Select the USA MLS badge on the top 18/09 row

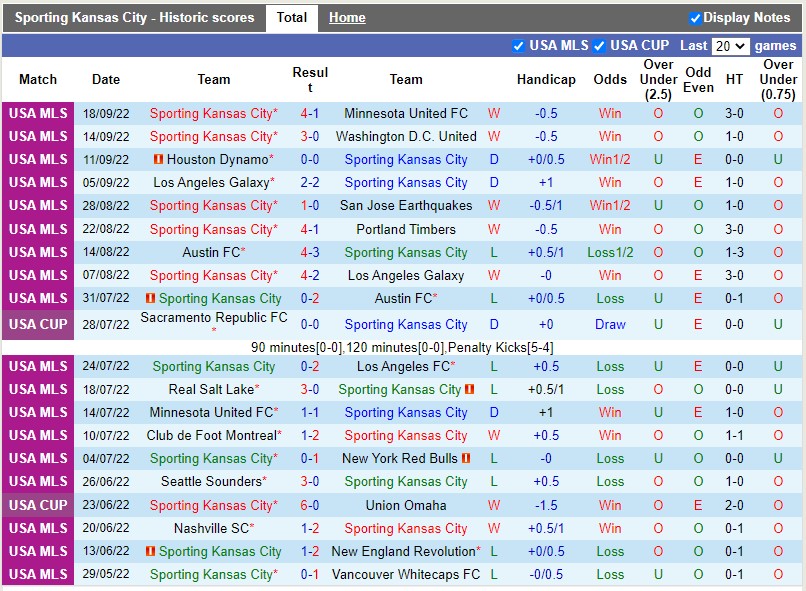tap(38, 113)
